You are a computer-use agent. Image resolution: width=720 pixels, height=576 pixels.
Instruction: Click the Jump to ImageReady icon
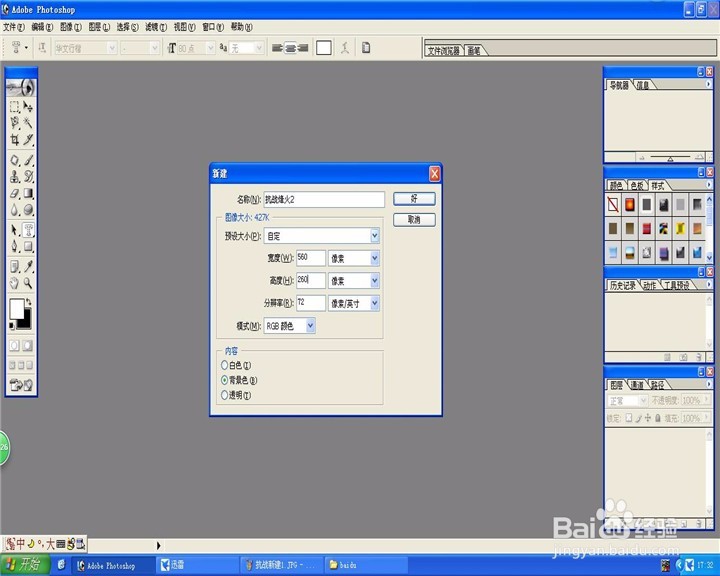(21, 385)
